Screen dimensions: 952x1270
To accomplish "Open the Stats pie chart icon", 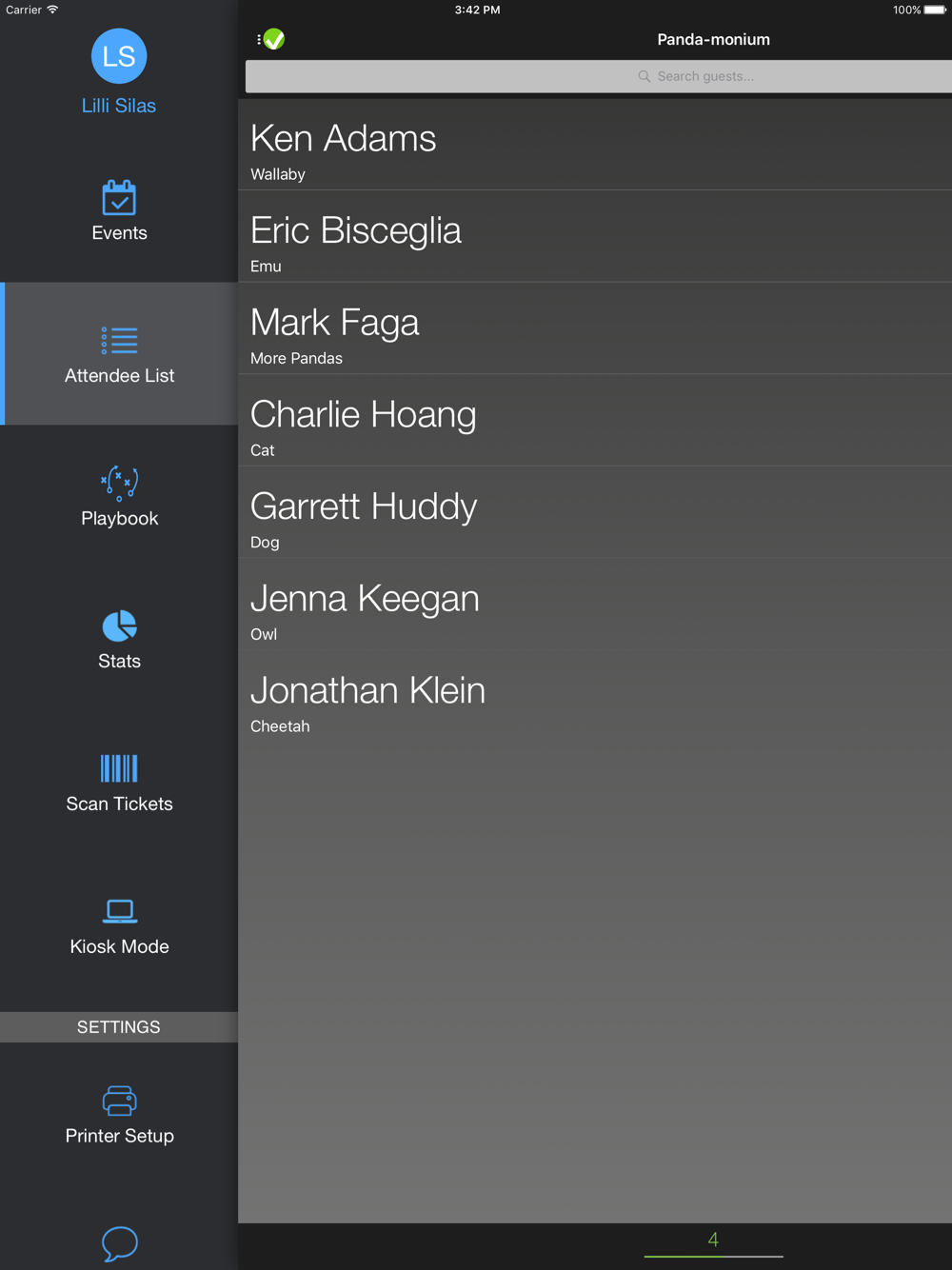I will 119,626.
